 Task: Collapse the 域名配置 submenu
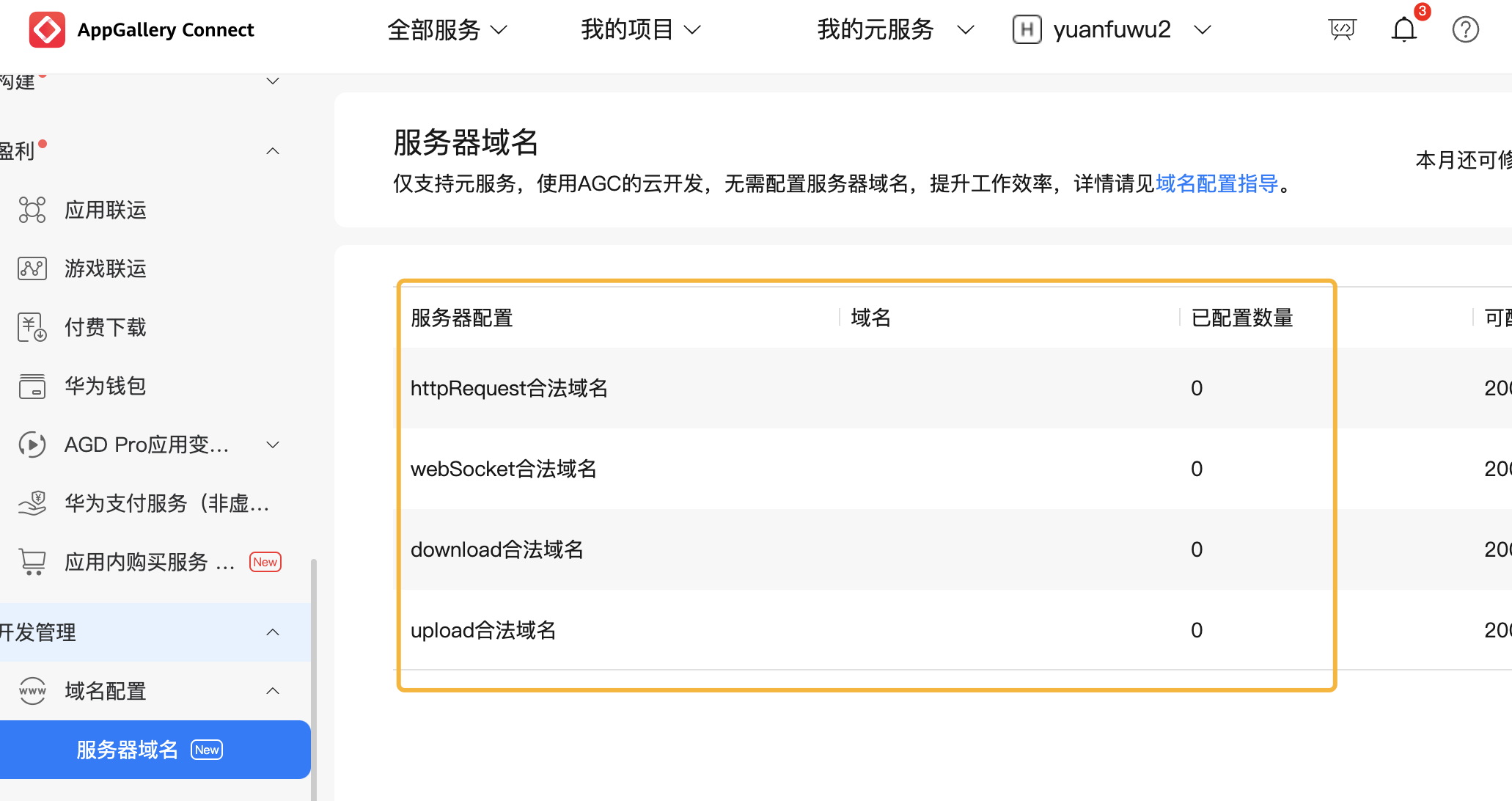(x=273, y=691)
